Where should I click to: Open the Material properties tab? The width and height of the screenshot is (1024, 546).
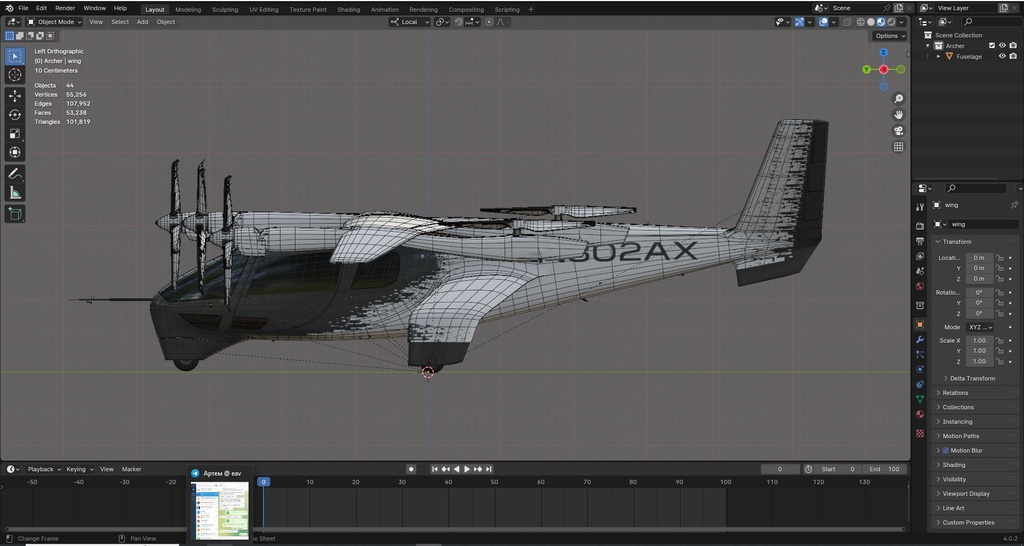(x=920, y=414)
